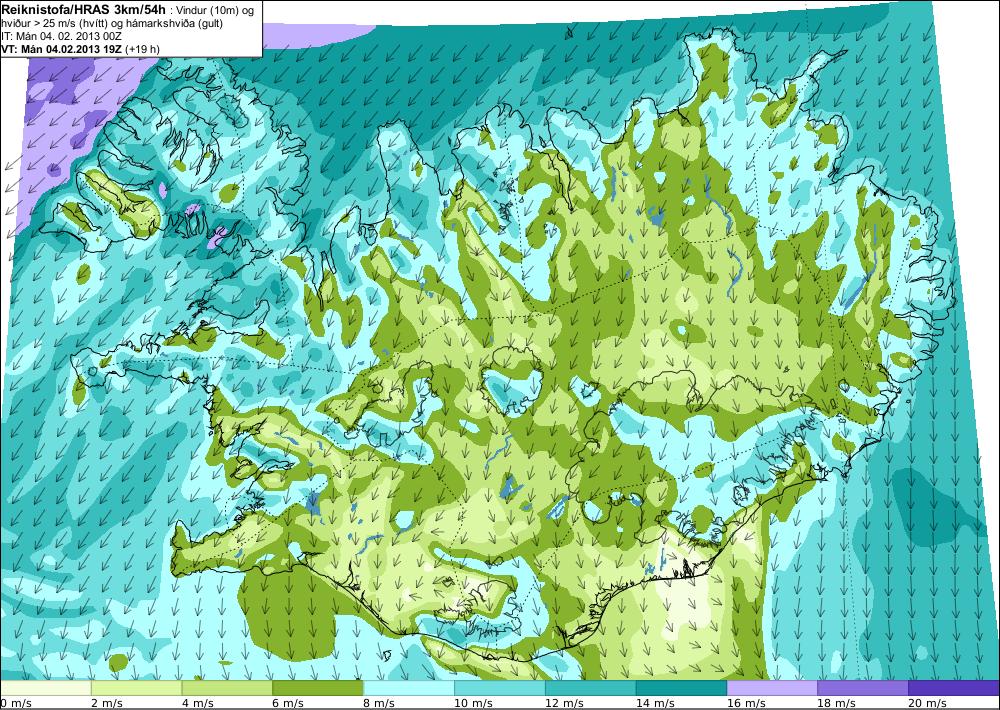Click the teal 12–14 m/s legend swatch
The height and width of the screenshot is (710, 1000).
point(591,688)
